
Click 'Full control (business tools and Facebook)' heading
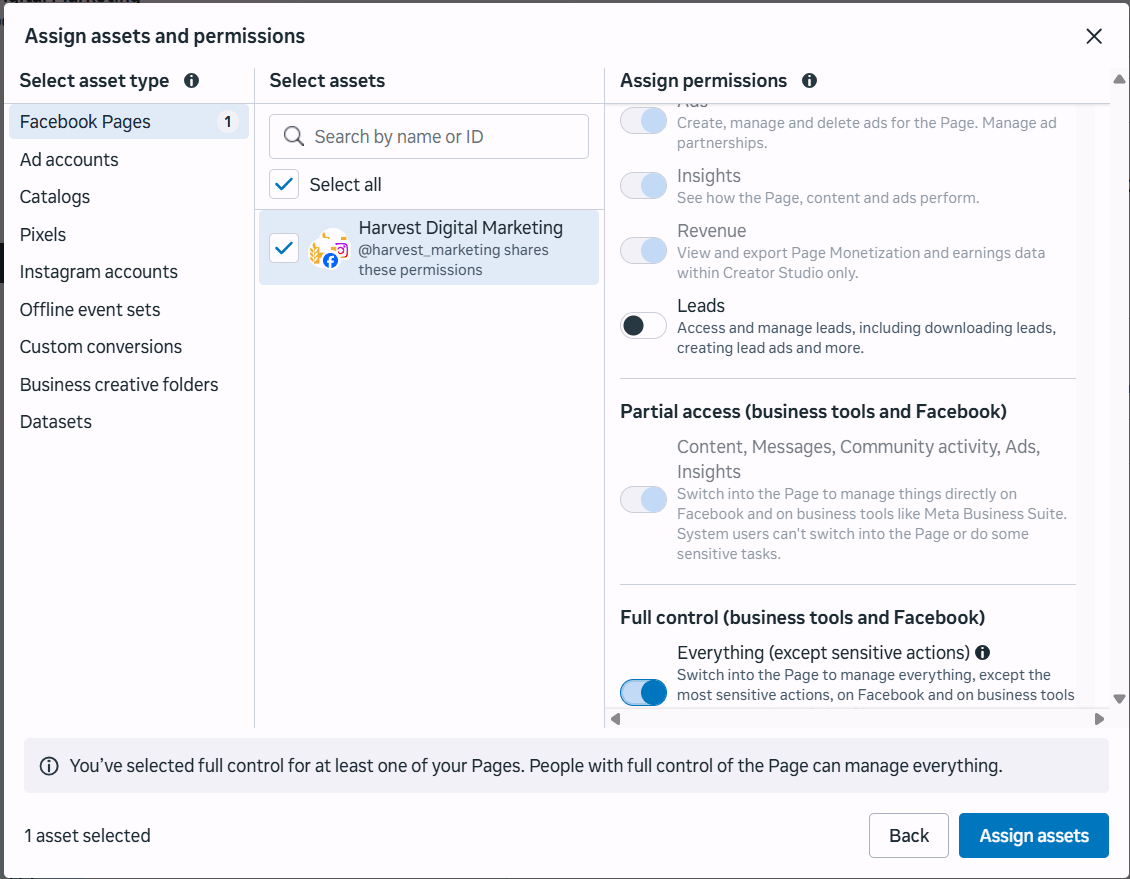pos(802,618)
